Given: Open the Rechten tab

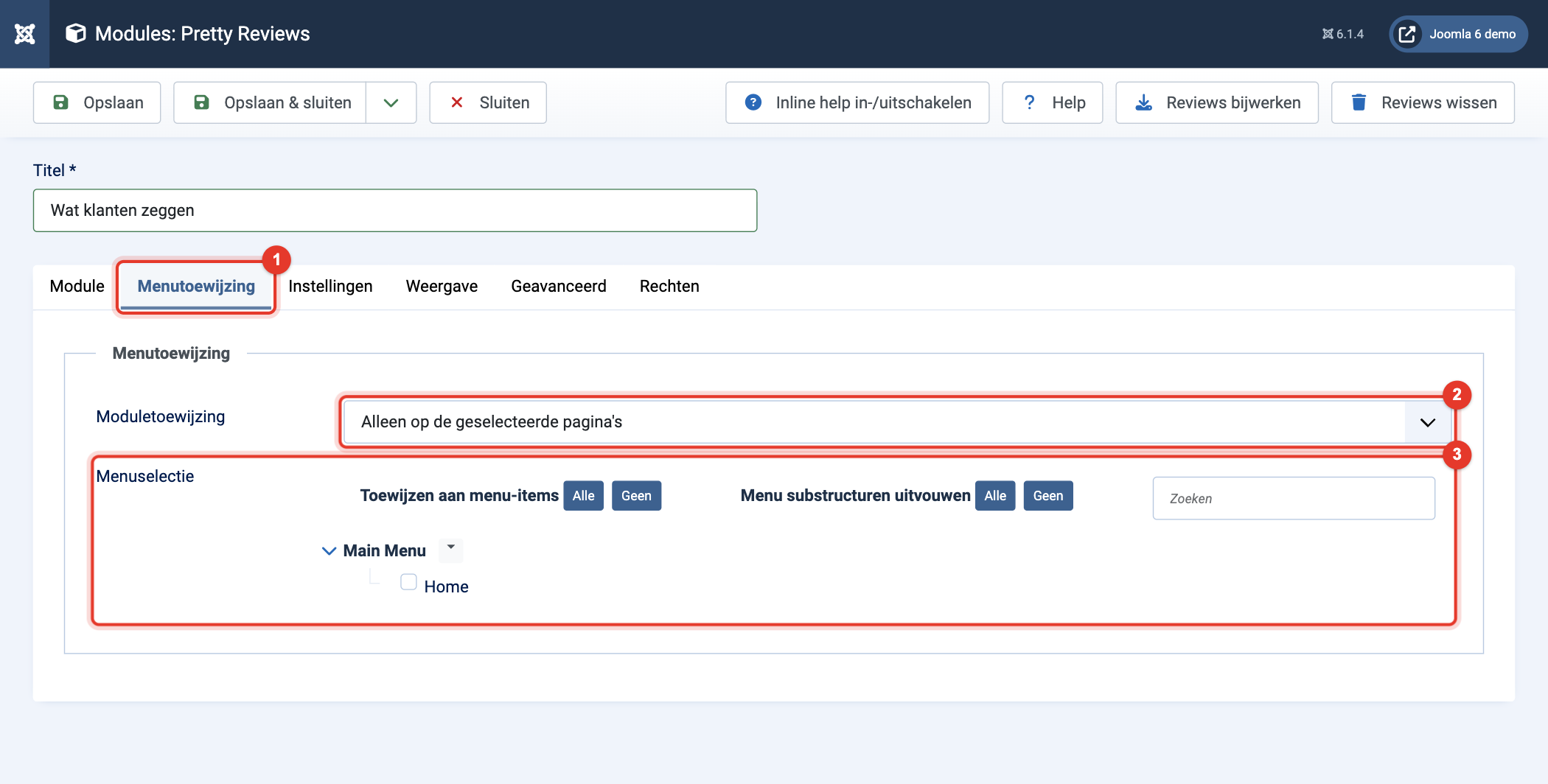Looking at the screenshot, I should click(669, 286).
